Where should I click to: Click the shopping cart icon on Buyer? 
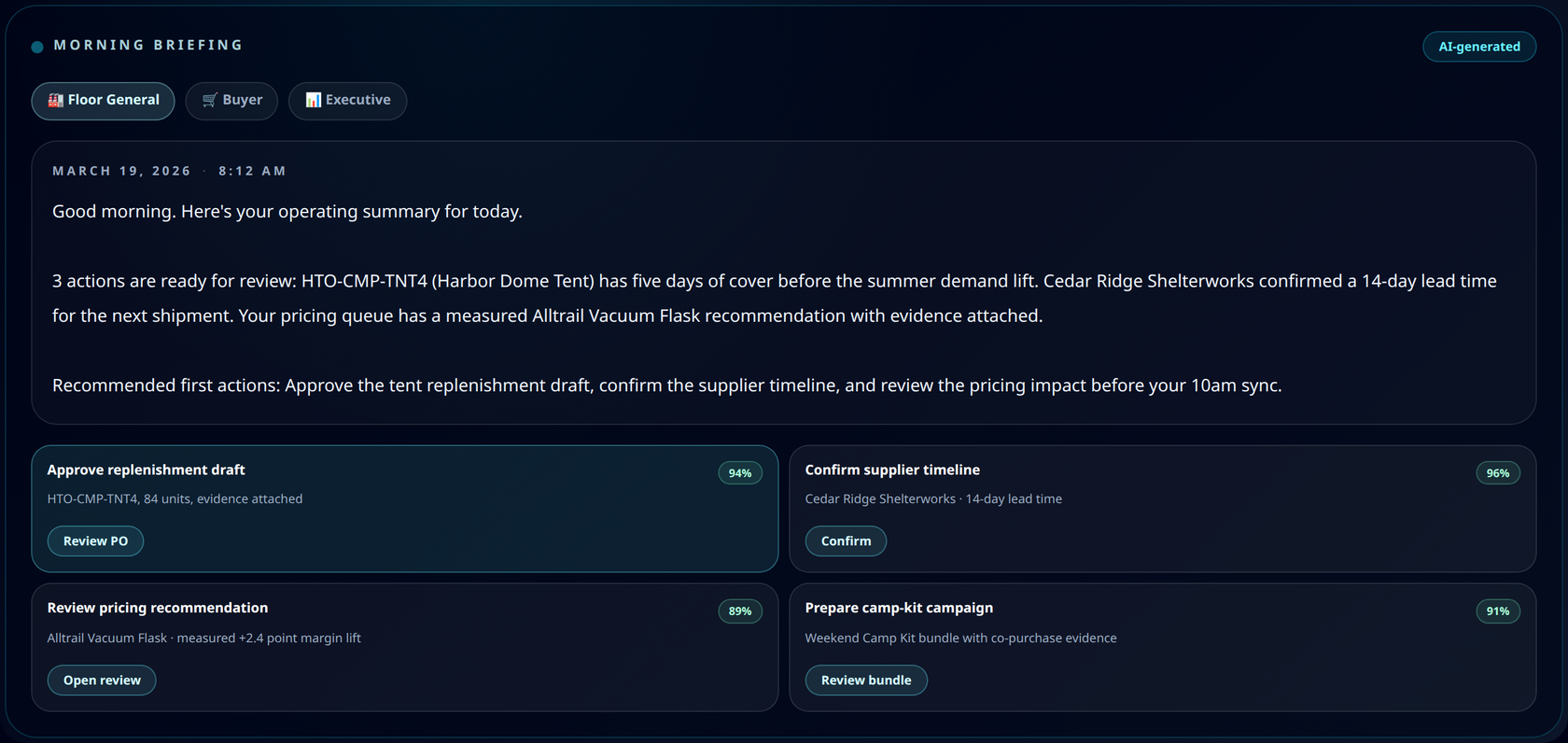pyautogui.click(x=210, y=100)
